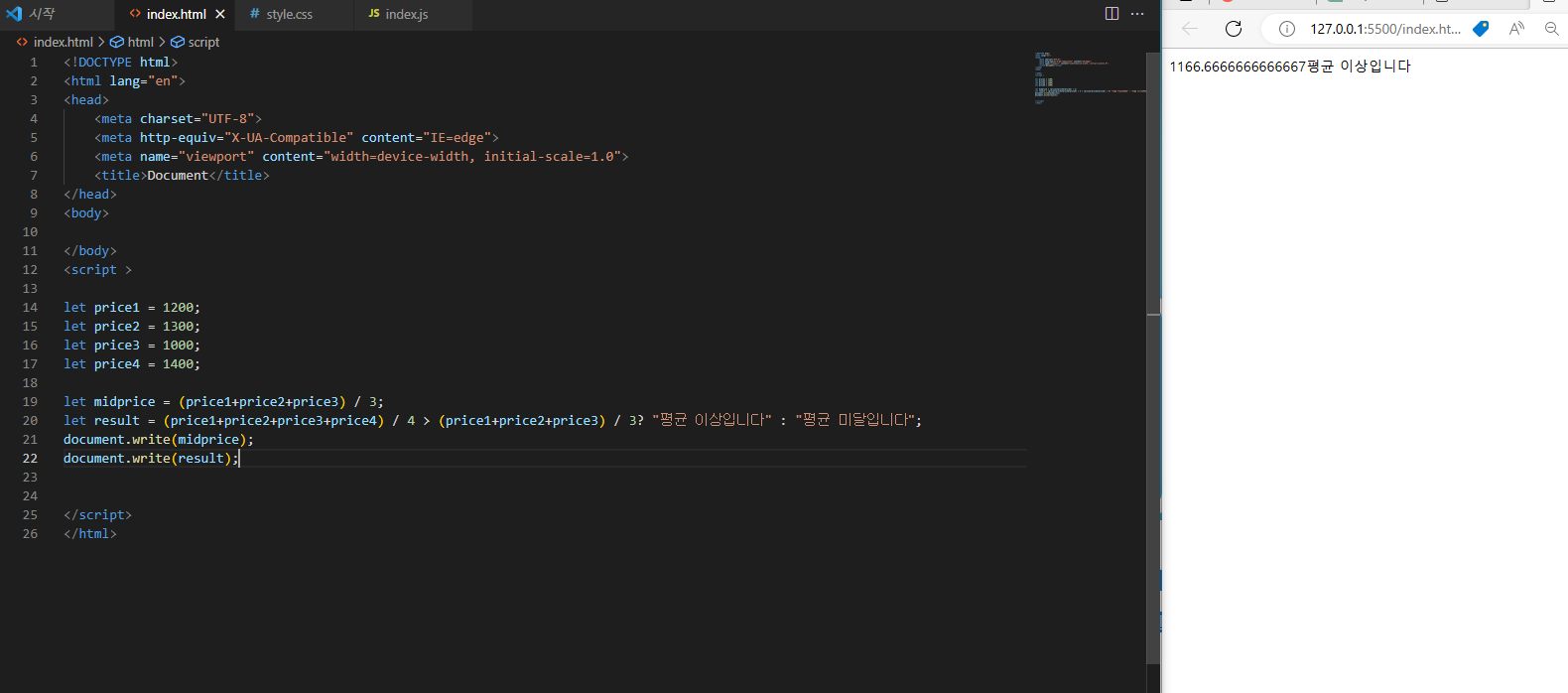Click the opening script tag on line 12
Screen dimensions: 1568x693
(x=97, y=269)
